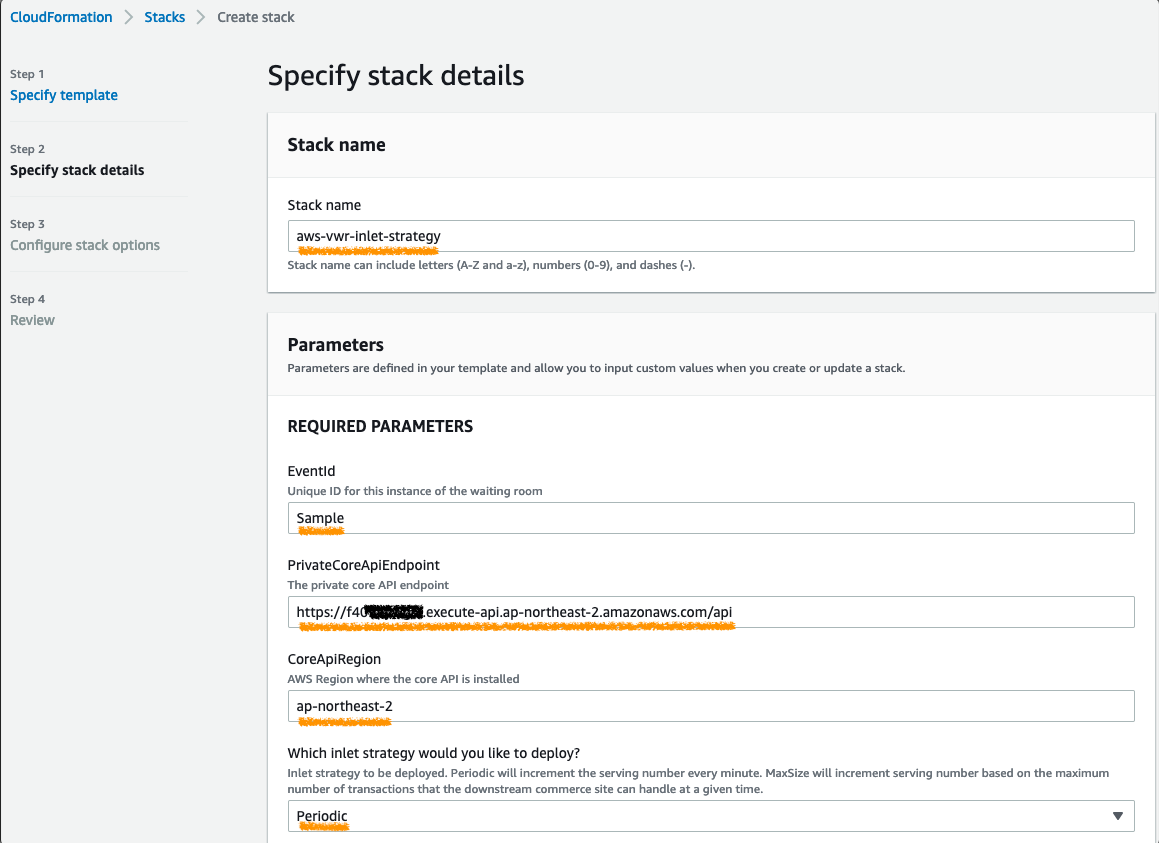Image resolution: width=1159 pixels, height=843 pixels.
Task: Click the CoreApiRegion input box
Action: (710, 706)
